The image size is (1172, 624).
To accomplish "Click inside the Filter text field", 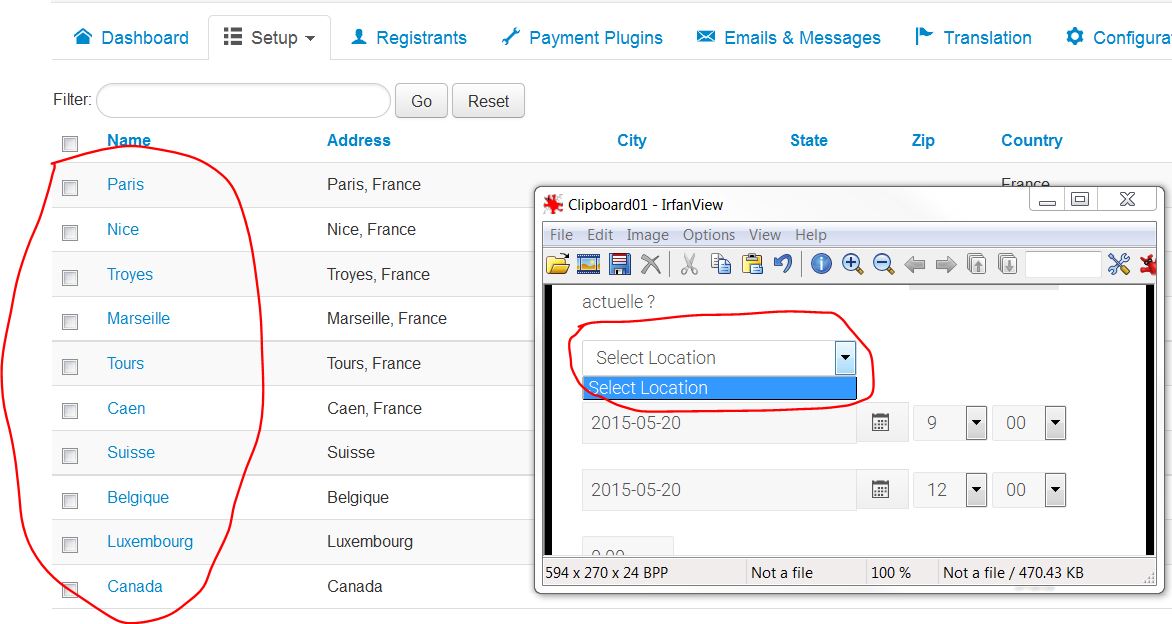I will pyautogui.click(x=243, y=101).
